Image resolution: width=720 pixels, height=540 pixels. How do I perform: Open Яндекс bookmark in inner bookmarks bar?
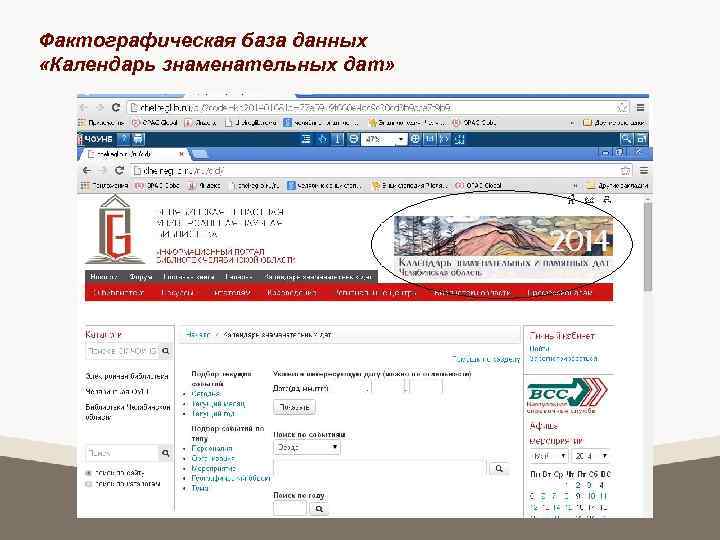205,186
